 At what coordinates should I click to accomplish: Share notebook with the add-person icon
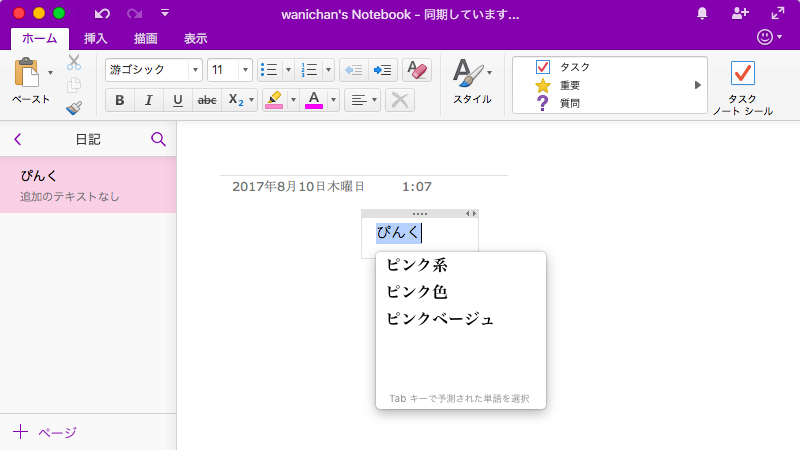point(740,14)
